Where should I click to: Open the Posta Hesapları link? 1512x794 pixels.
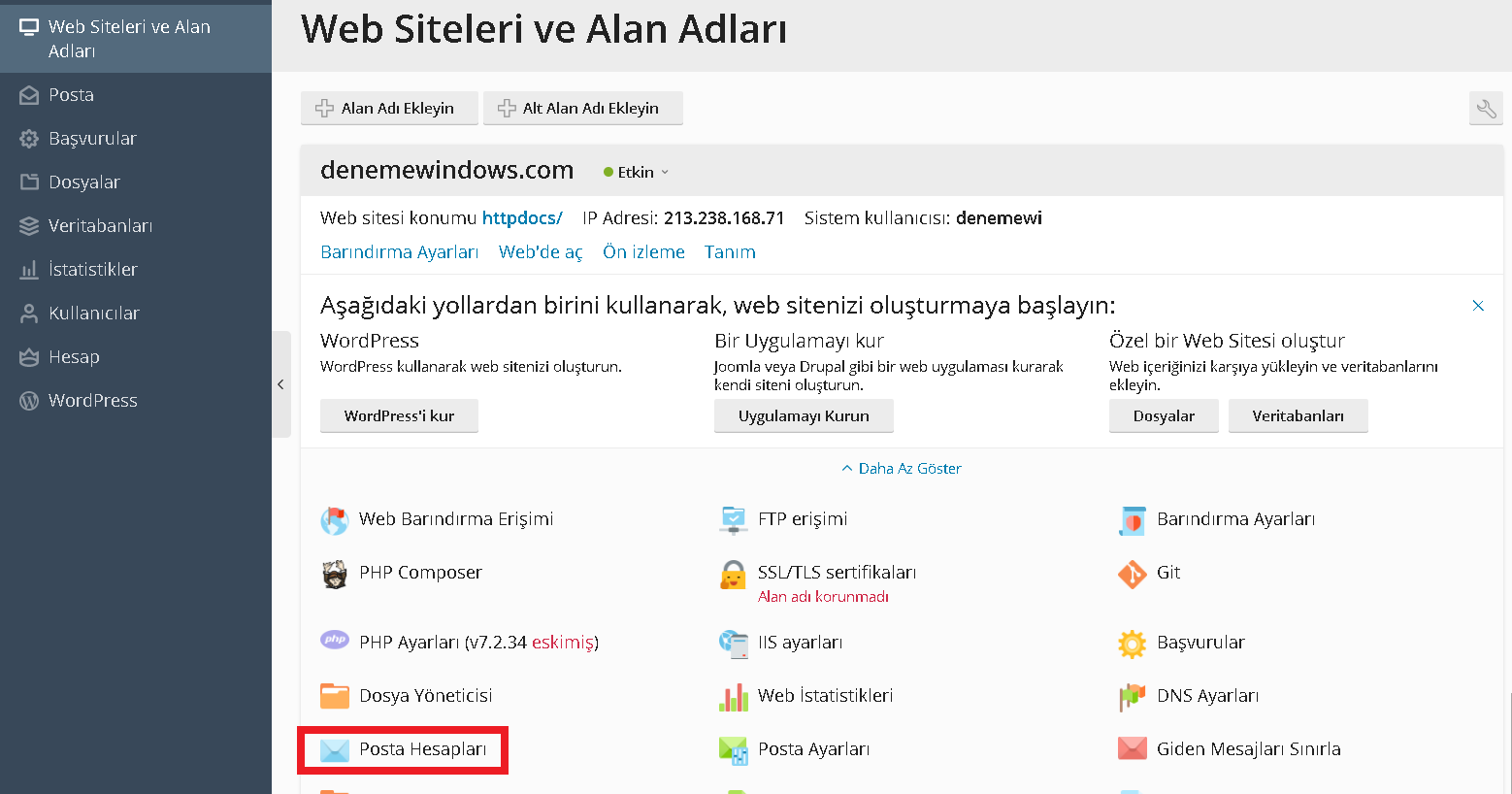tap(422, 749)
